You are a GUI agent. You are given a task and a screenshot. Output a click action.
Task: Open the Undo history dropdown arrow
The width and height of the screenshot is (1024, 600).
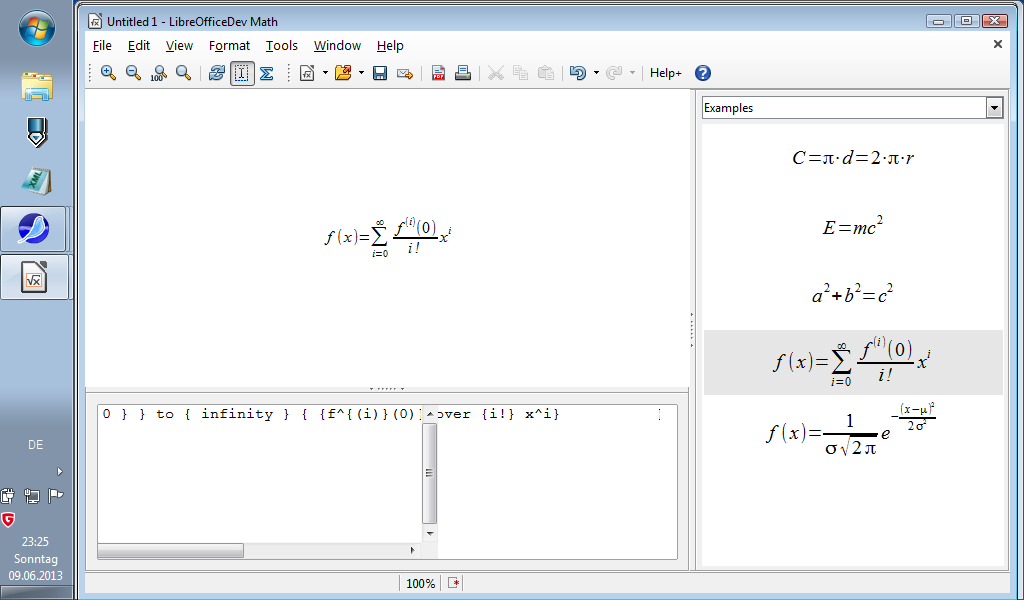596,73
